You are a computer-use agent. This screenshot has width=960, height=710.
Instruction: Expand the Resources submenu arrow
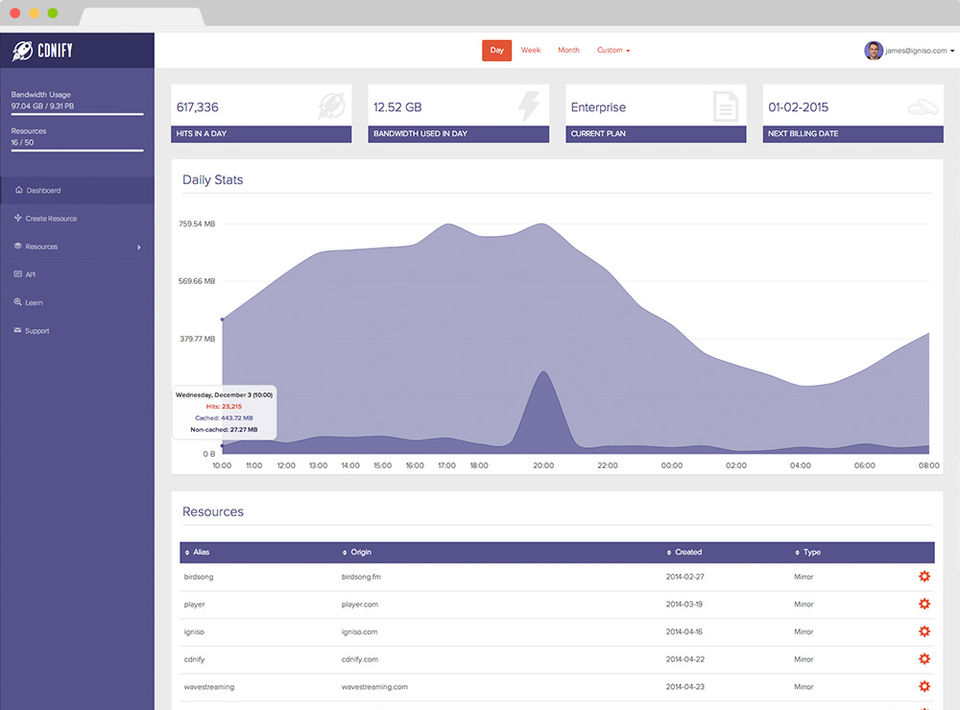(139, 247)
